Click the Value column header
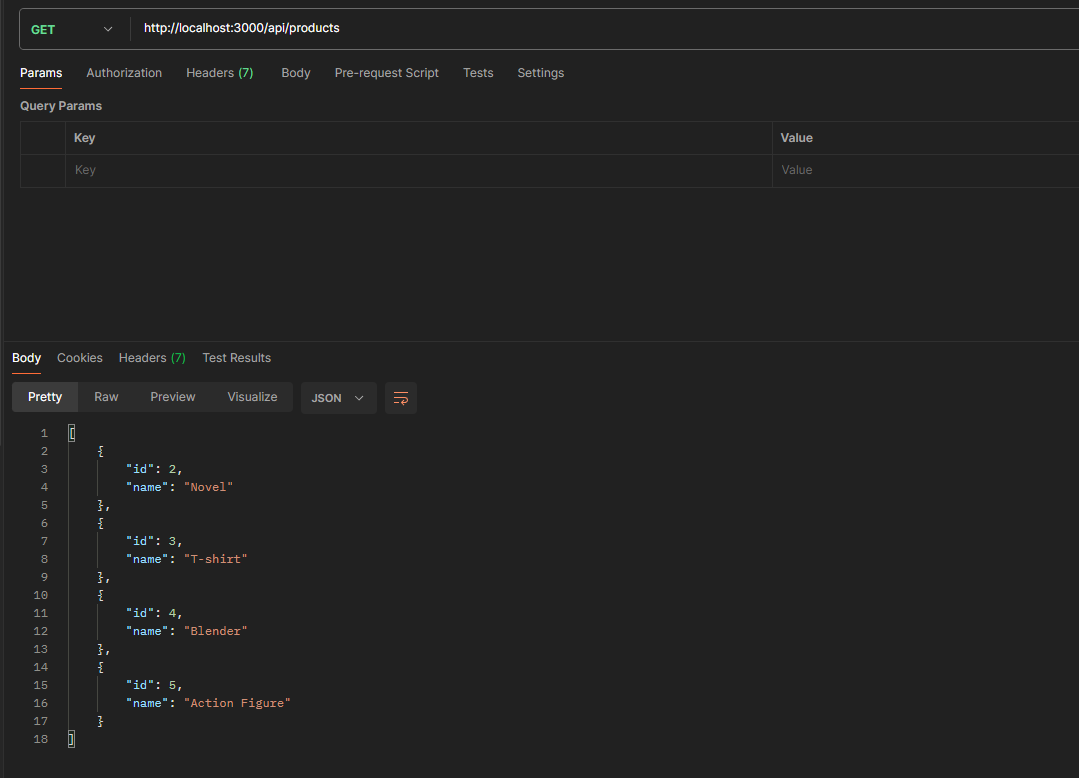The height and width of the screenshot is (778, 1079). coord(797,138)
